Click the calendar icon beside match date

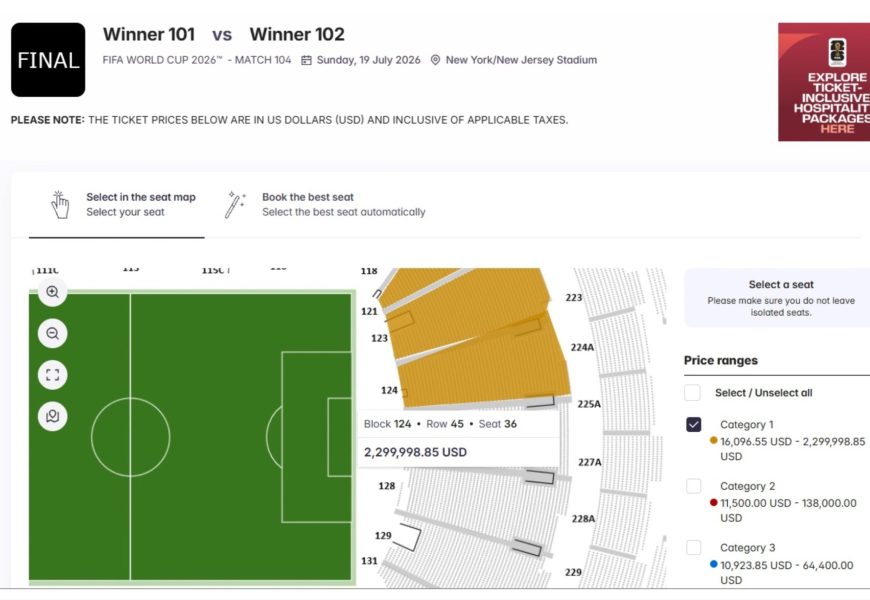[307, 60]
